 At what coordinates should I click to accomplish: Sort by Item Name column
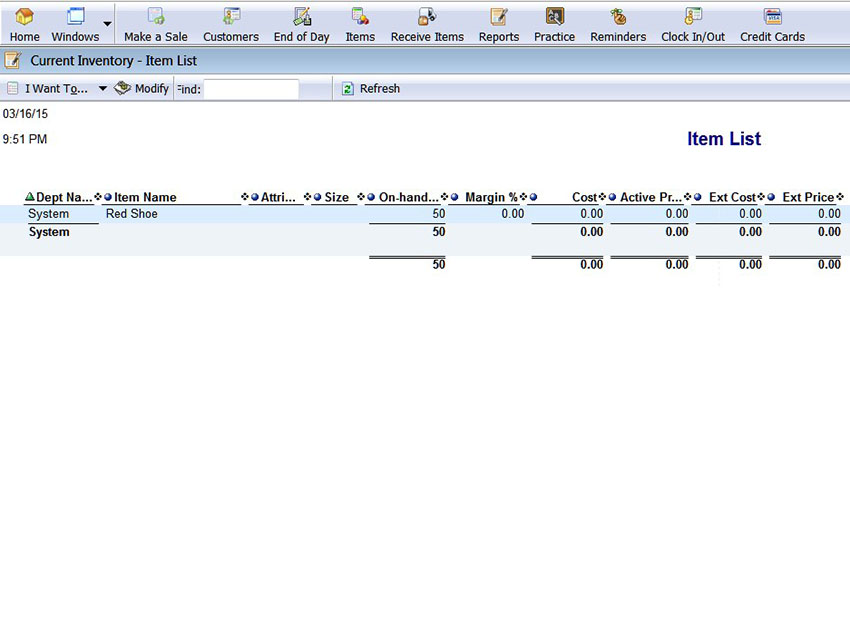click(x=145, y=197)
